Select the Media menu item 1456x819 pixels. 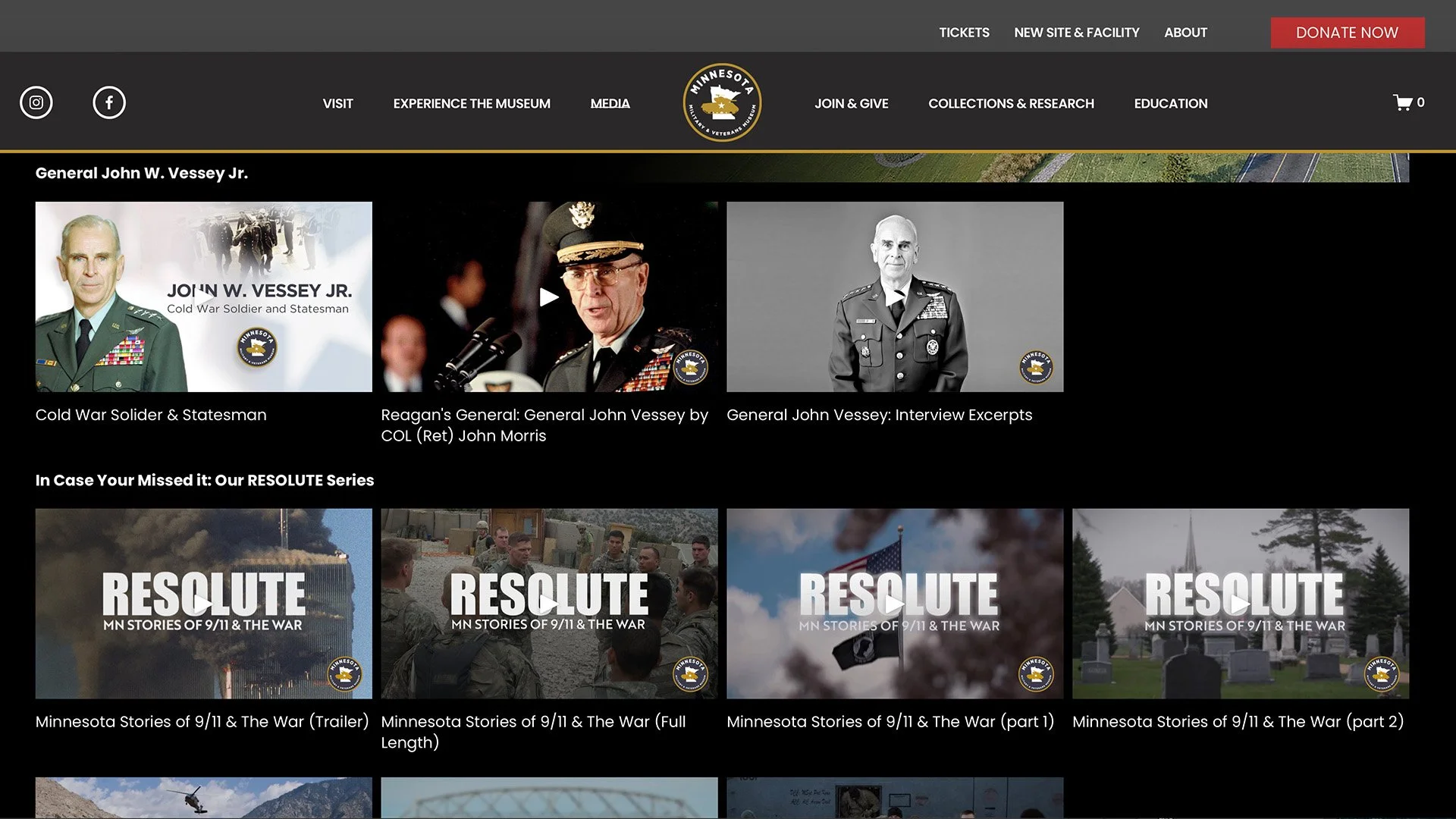coord(610,104)
